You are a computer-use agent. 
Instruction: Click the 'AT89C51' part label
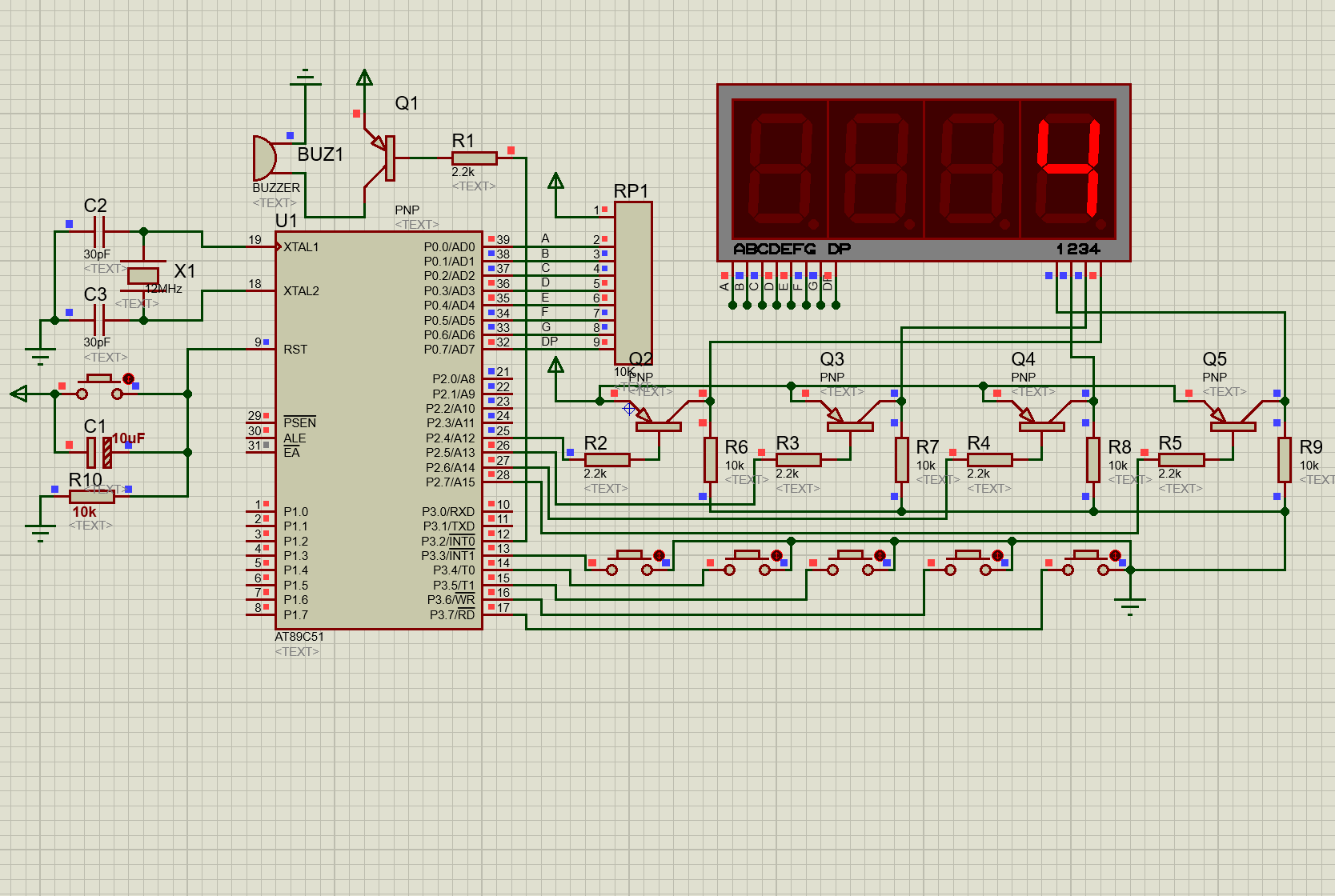click(299, 637)
